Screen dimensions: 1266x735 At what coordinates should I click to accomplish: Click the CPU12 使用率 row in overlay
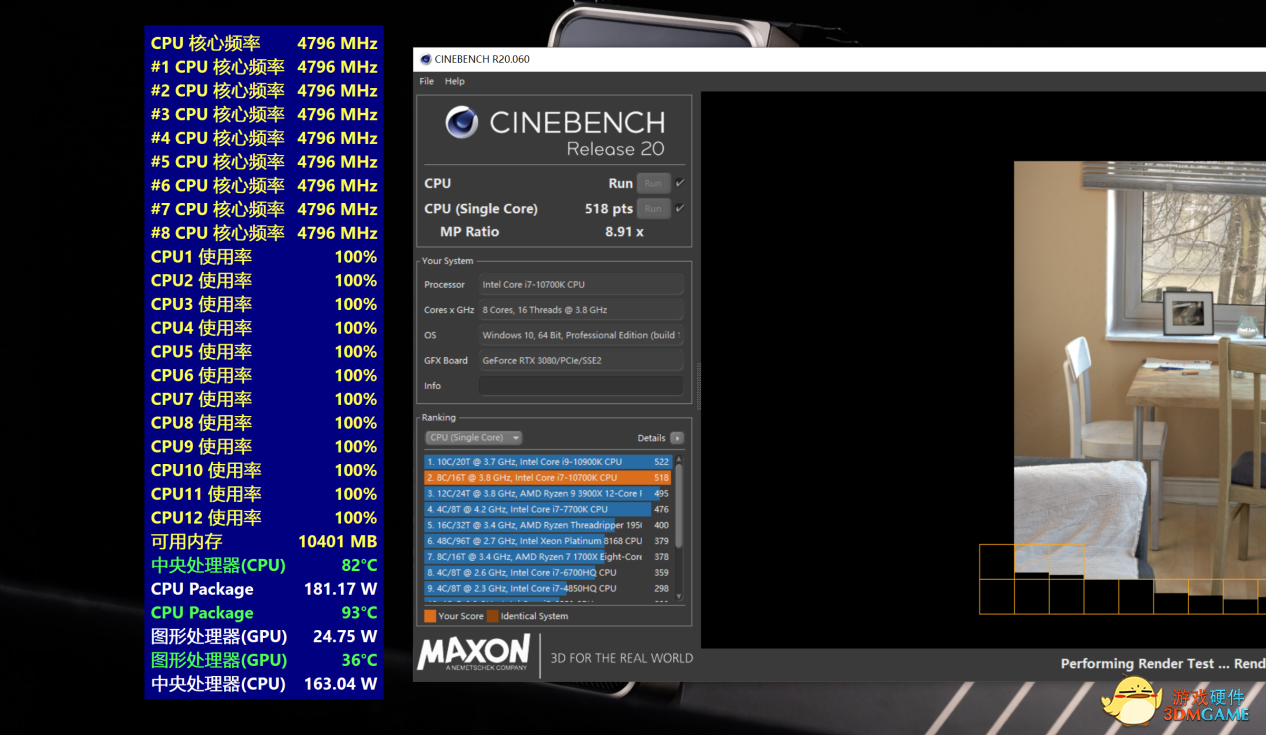264,518
